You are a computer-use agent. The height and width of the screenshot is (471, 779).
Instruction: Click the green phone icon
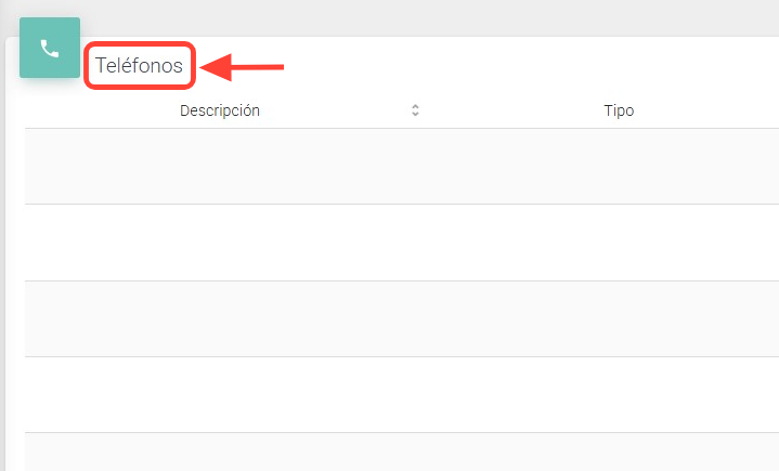pyautogui.click(x=49, y=48)
